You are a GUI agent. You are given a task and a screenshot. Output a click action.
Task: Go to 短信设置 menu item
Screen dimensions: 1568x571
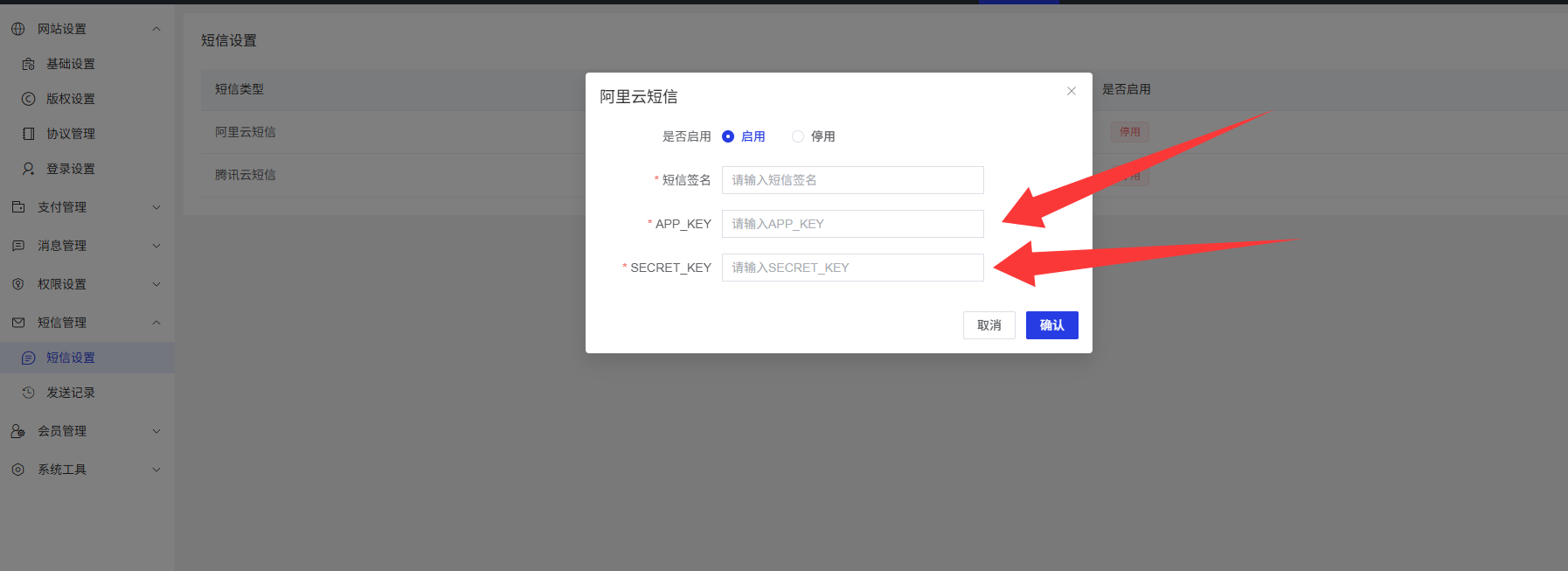[x=87, y=358]
